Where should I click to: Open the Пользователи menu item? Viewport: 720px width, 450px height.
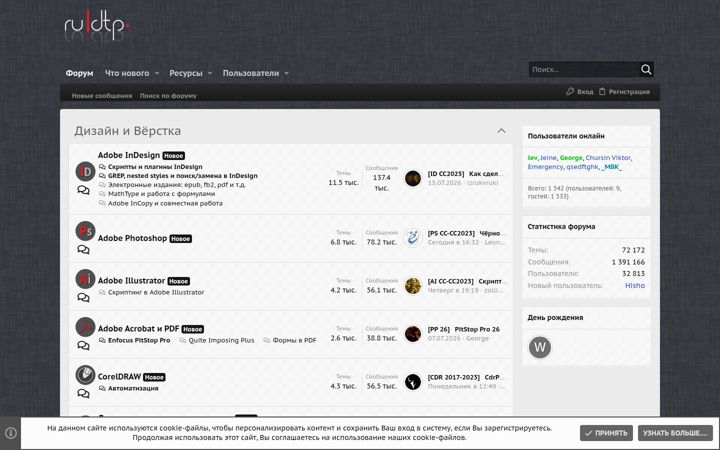(251, 73)
